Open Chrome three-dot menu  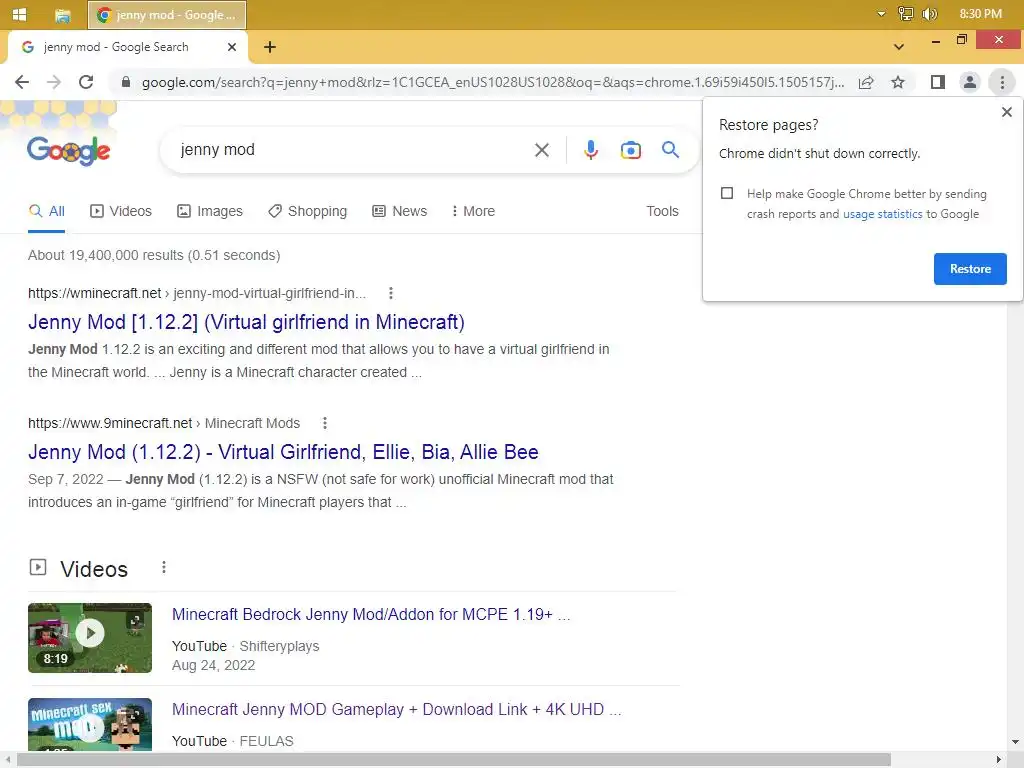tap(1002, 82)
